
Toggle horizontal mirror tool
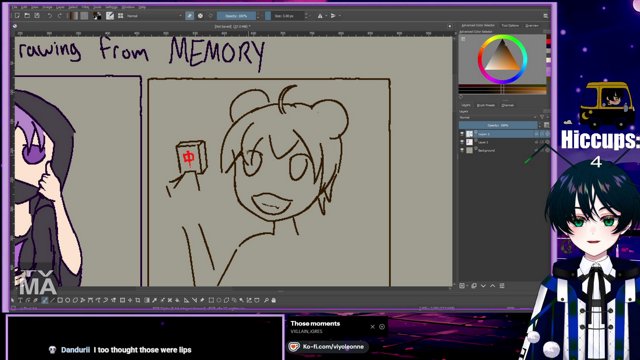point(320,16)
